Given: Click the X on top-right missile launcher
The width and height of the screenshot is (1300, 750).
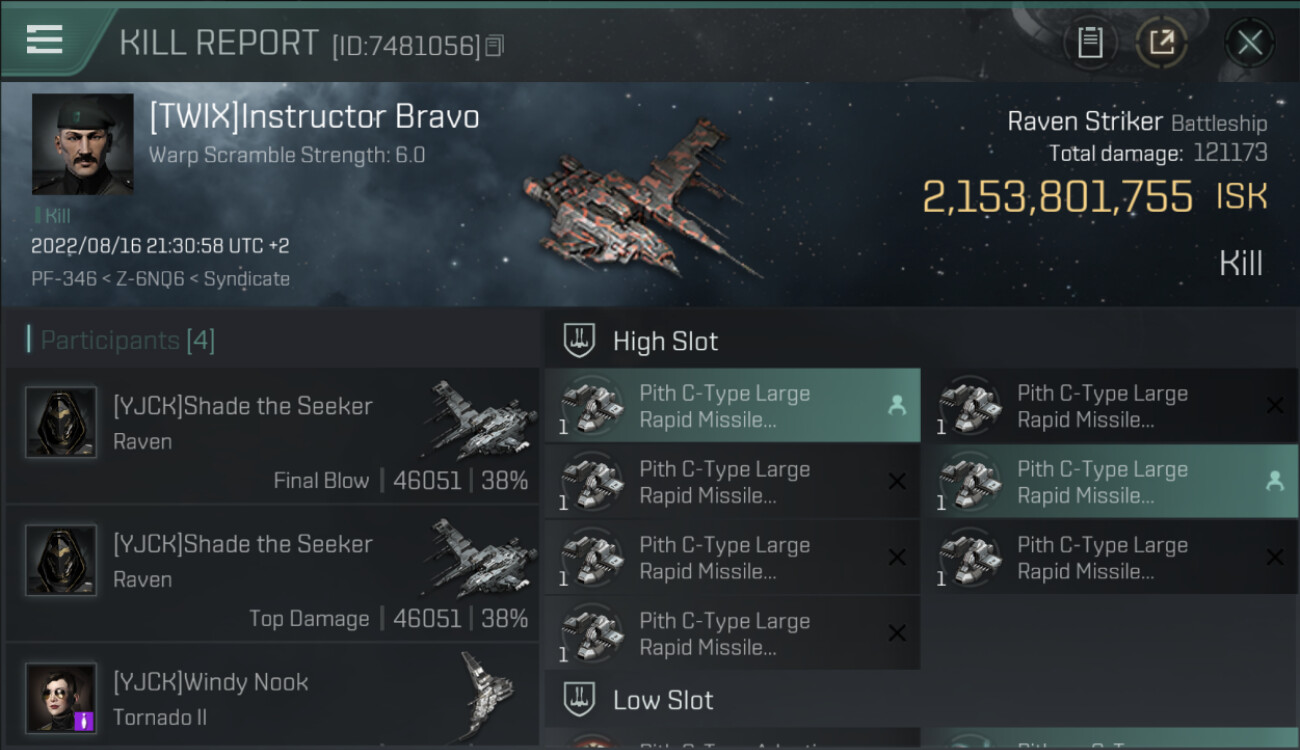Looking at the screenshot, I should [x=1274, y=406].
